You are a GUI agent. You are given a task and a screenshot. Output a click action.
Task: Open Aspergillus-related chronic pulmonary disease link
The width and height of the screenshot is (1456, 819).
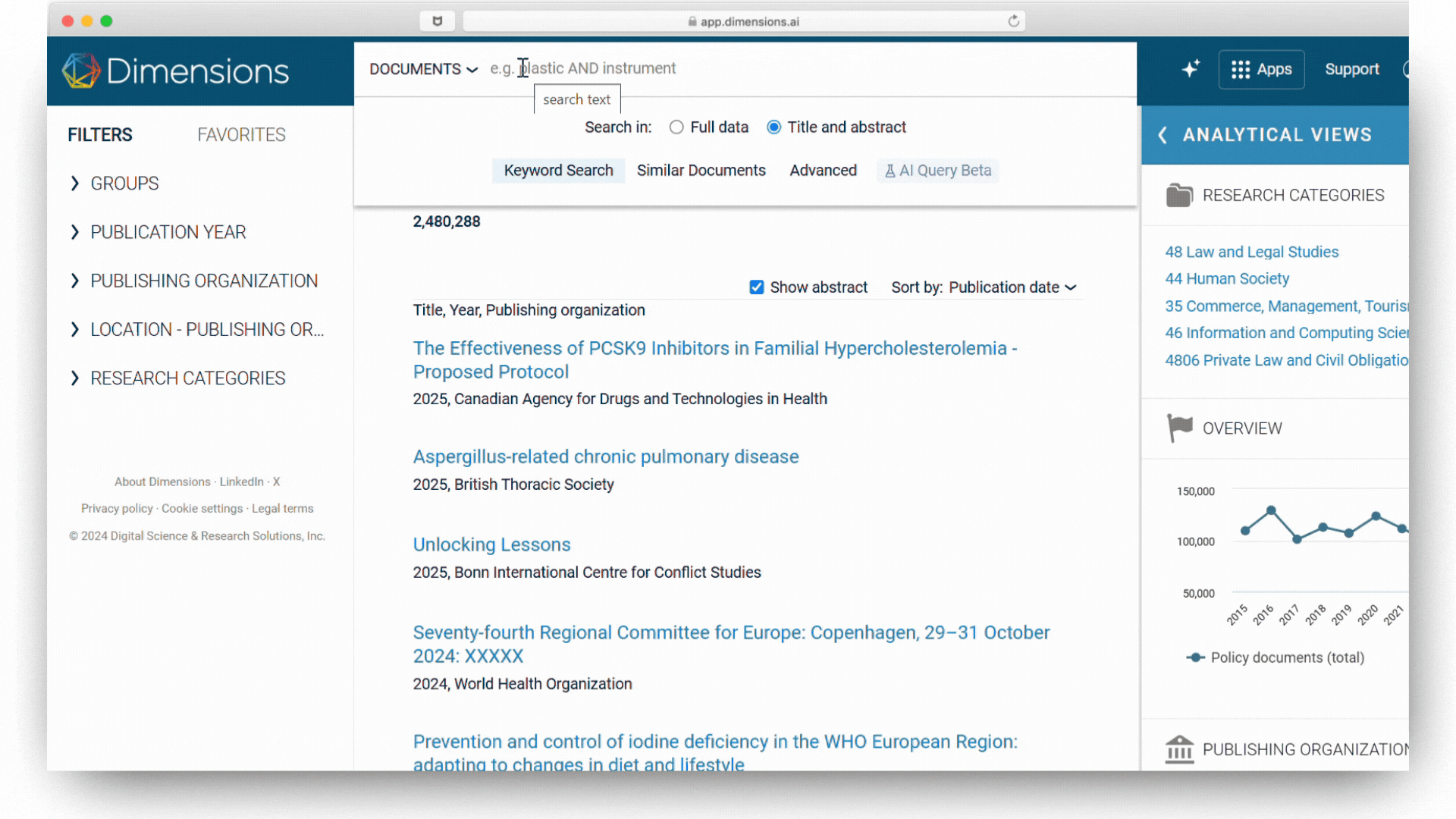click(605, 457)
